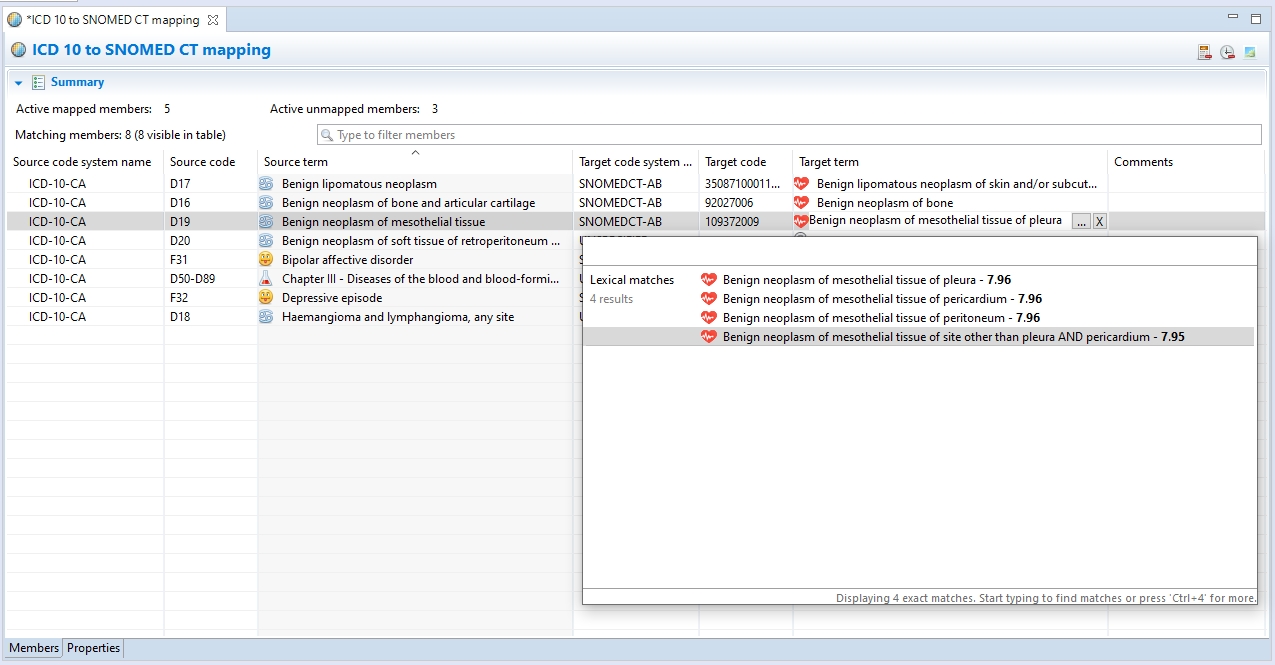Collapse the Summary section
Viewport: 1275px width, 665px height.
(x=19, y=83)
